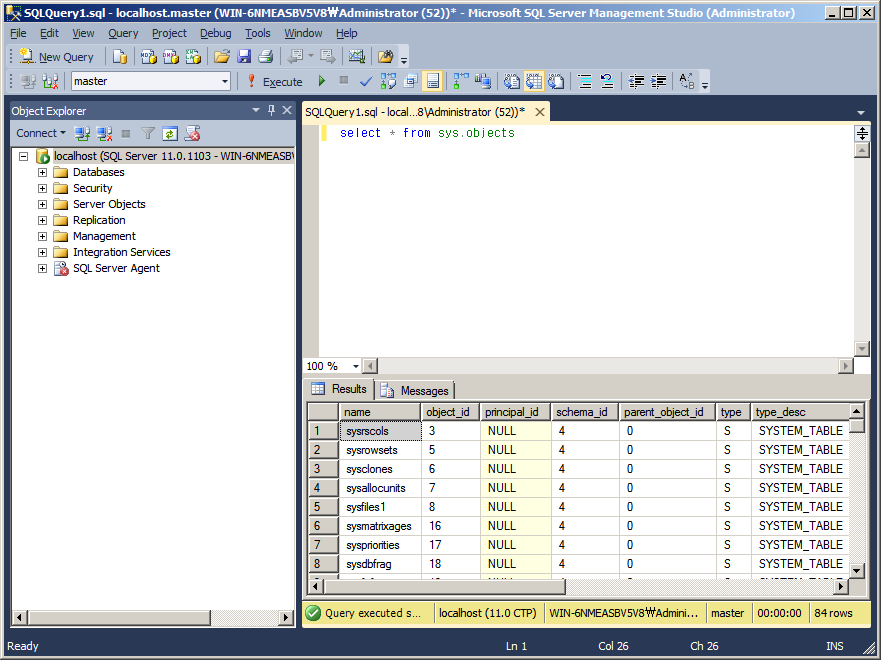
Task: Expand the Management folder
Action: tap(42, 236)
